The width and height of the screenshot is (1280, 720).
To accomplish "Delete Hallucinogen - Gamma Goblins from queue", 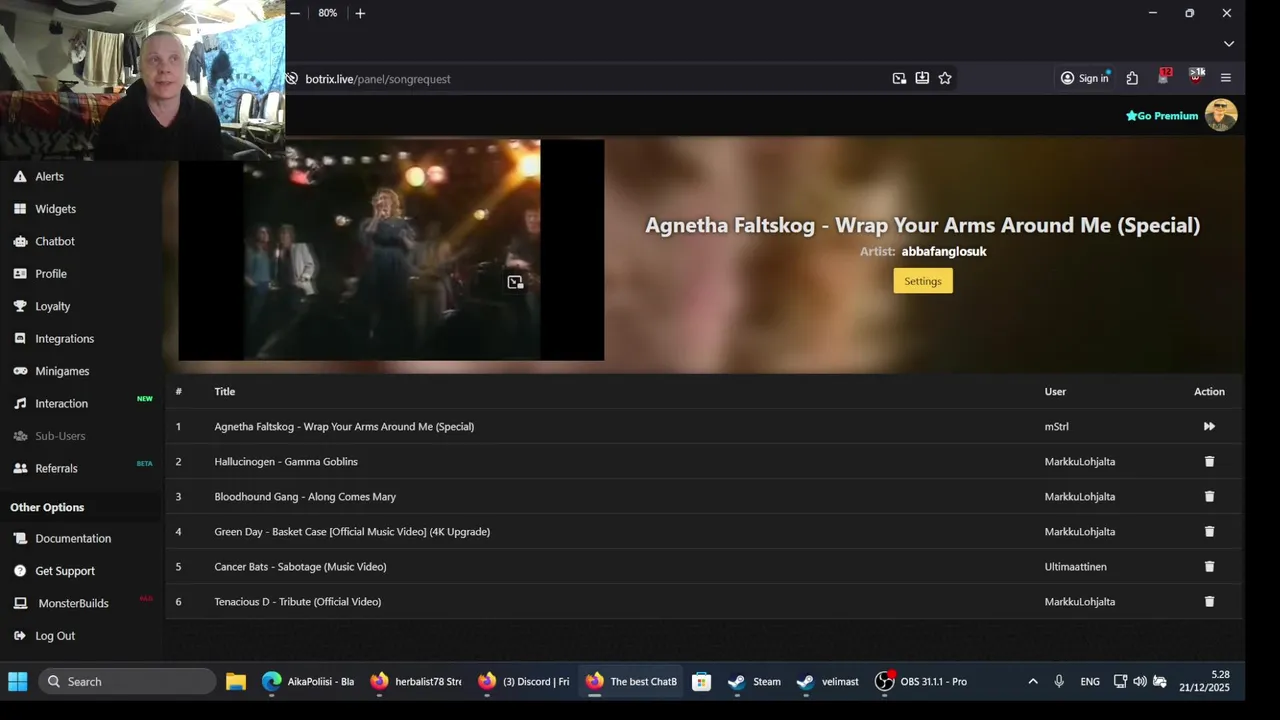I will pyautogui.click(x=1209, y=462).
